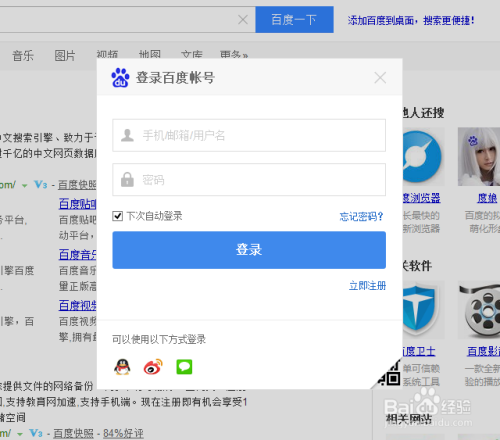
Task: Open the 百度影音 link under film reel
Action: coord(483,351)
